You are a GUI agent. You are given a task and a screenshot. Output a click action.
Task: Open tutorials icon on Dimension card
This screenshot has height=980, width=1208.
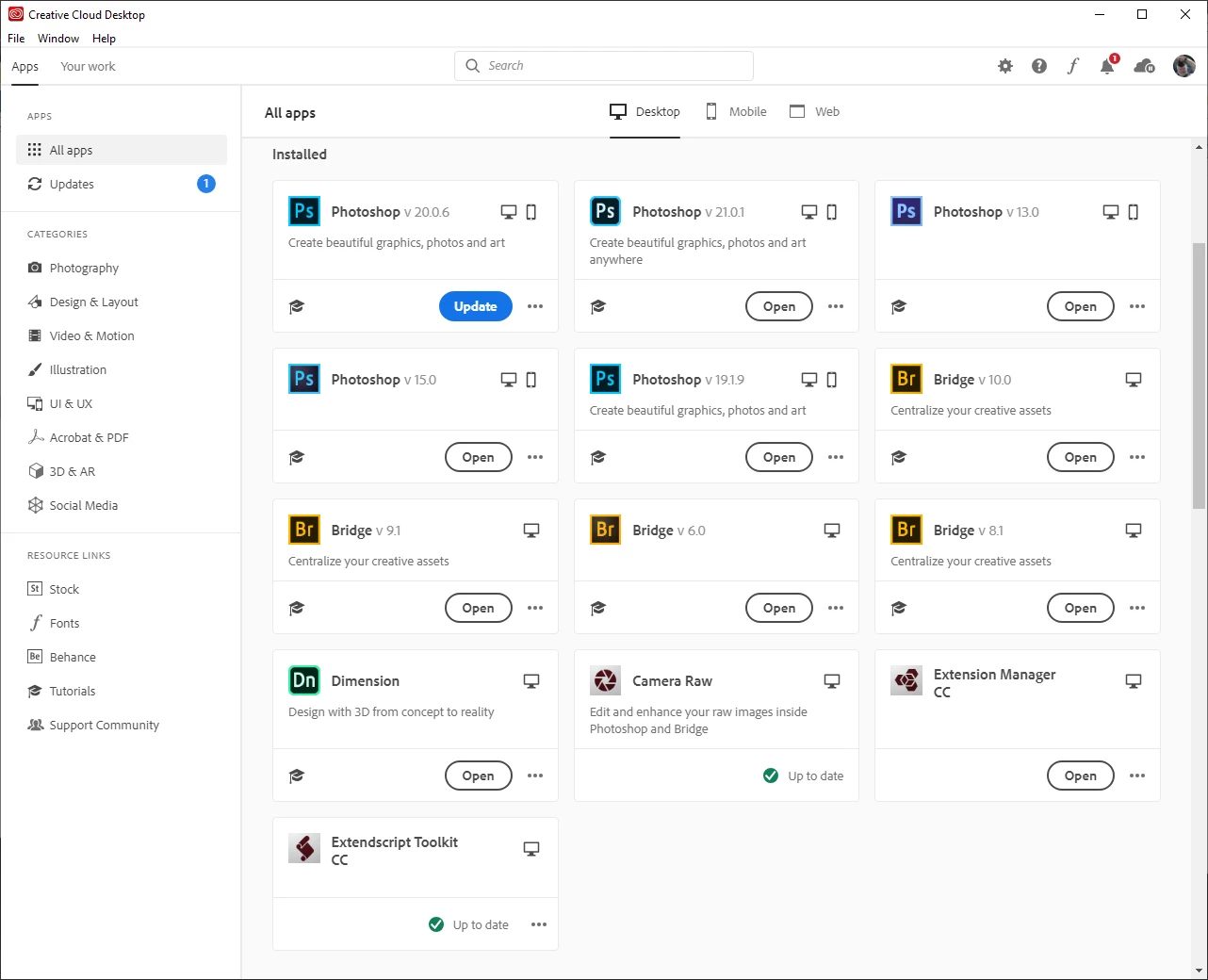(297, 776)
